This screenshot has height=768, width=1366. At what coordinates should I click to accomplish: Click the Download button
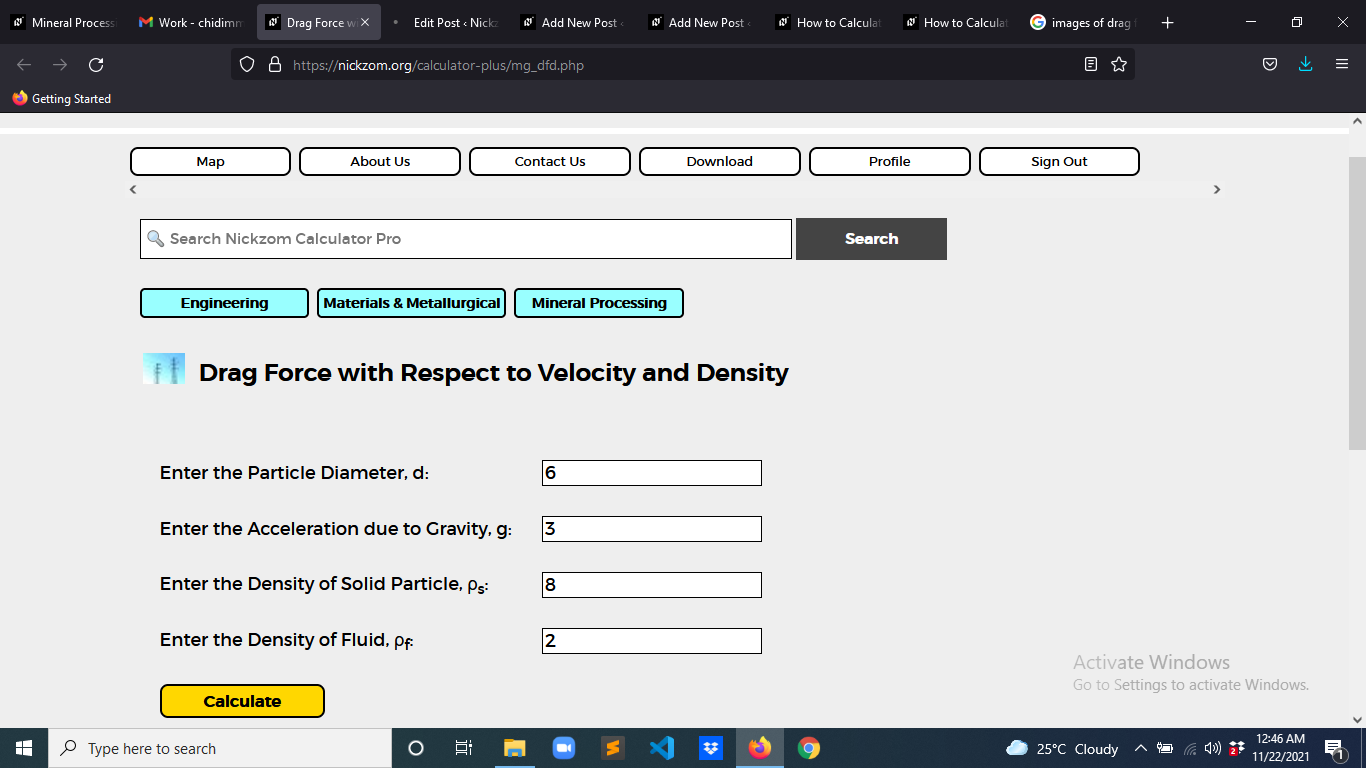pyautogui.click(x=720, y=161)
